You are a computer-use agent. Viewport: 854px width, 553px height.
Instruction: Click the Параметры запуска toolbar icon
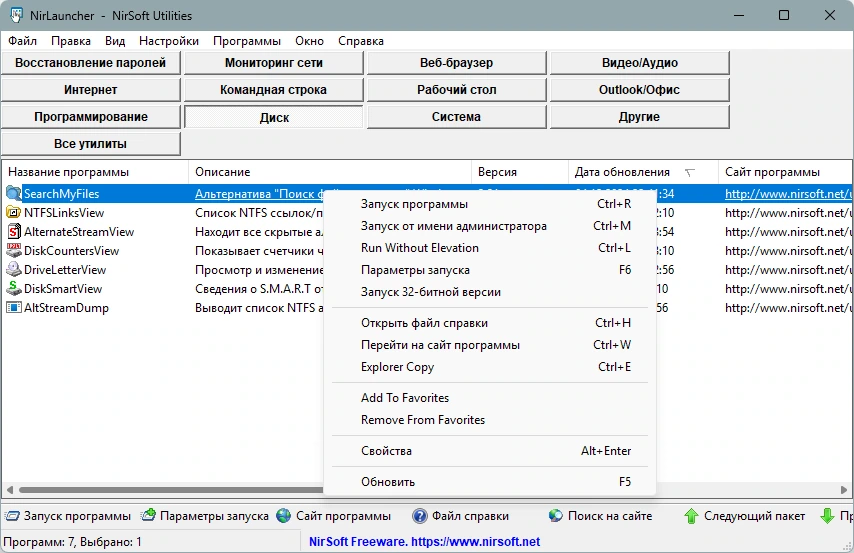point(148,515)
